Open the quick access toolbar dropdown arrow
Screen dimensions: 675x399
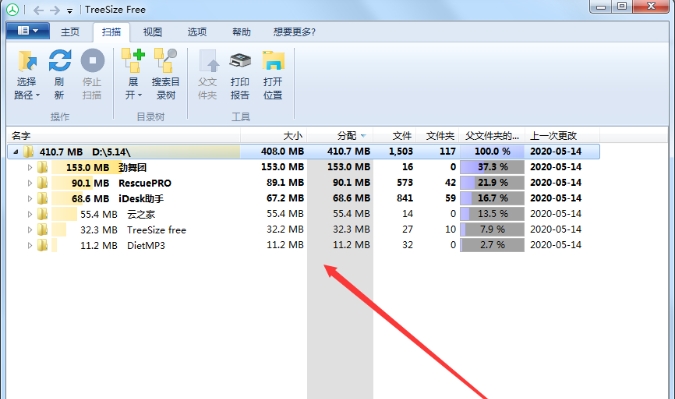coord(70,11)
